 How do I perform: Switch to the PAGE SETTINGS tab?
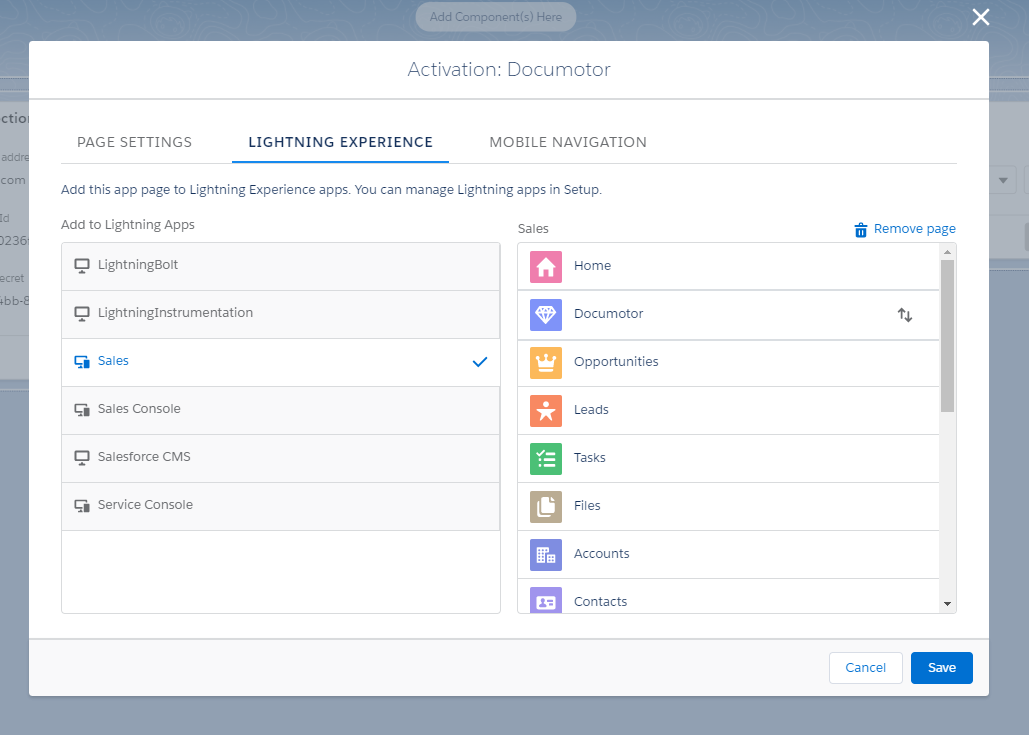coord(134,142)
